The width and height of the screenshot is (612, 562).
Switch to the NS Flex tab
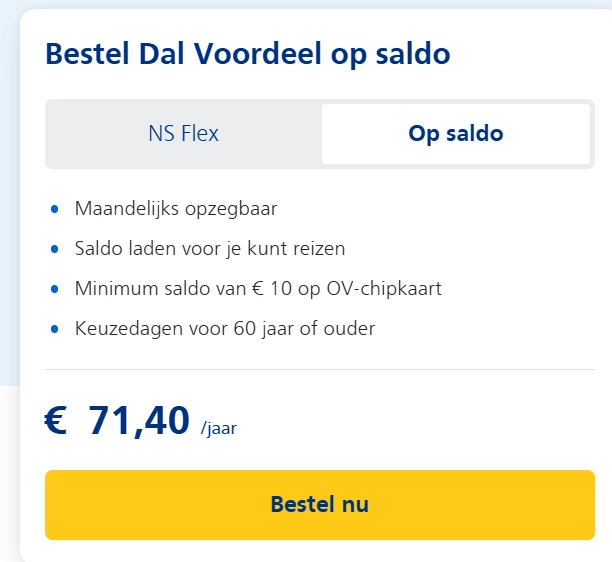(x=183, y=133)
